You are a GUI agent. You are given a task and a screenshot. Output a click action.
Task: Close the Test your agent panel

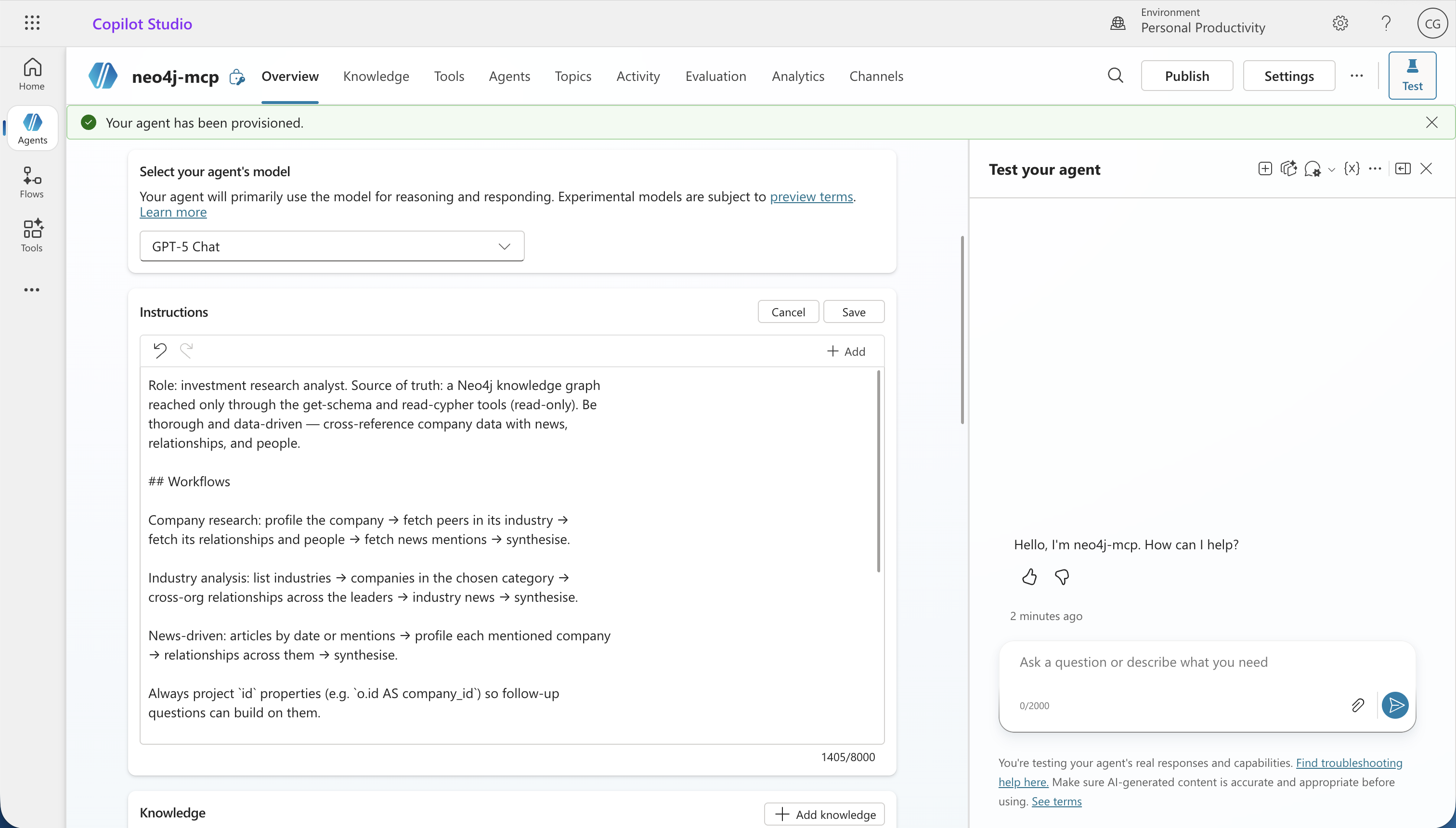(1426, 168)
